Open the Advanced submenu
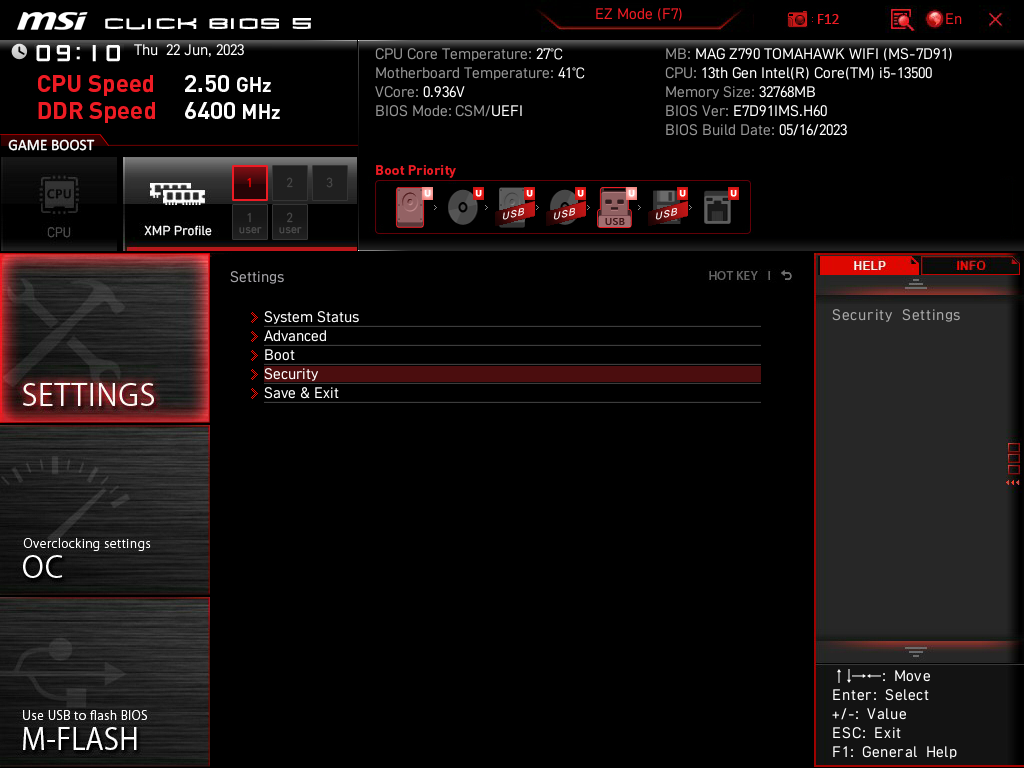The image size is (1024, 768). tap(512, 336)
